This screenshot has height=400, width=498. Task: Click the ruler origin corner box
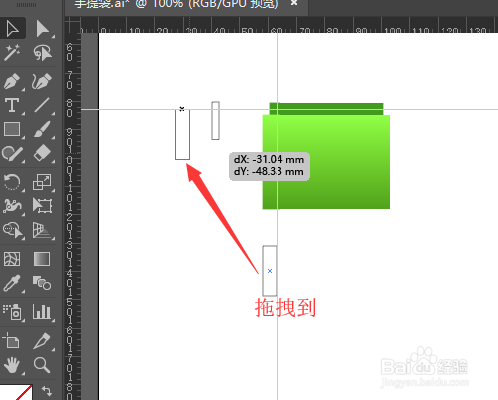73,25
